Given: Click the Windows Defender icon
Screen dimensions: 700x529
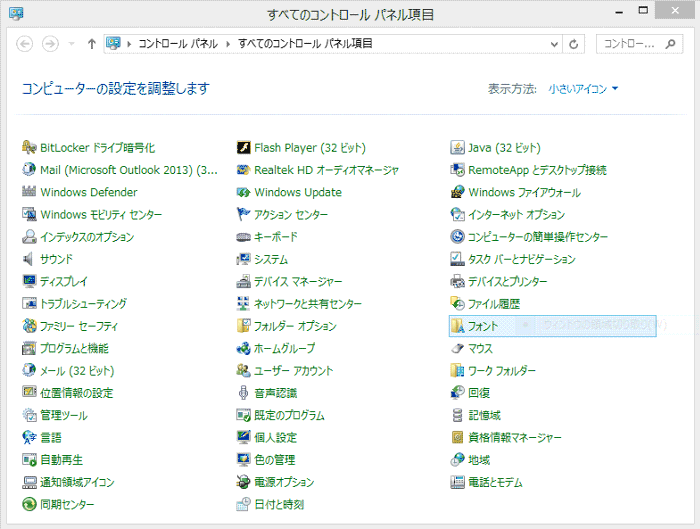Looking at the screenshot, I should point(29,192).
